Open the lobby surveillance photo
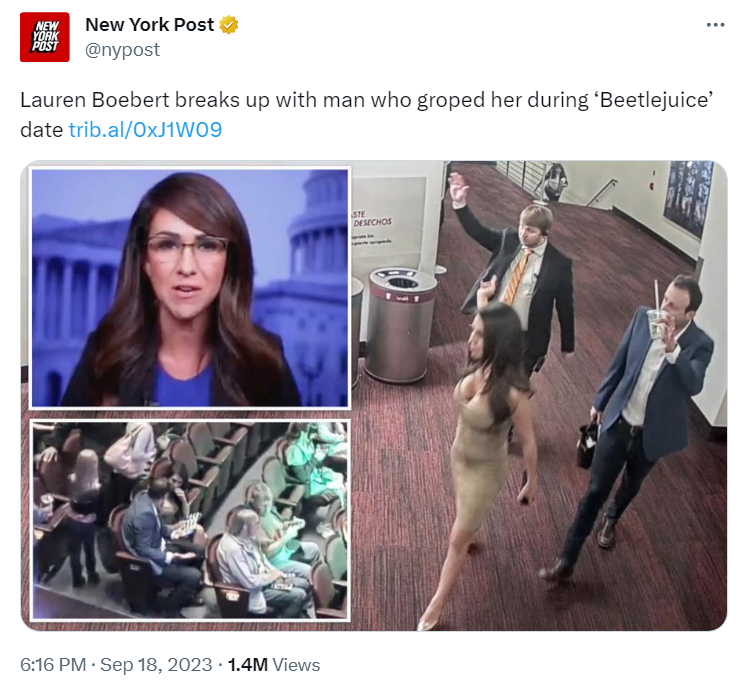This screenshot has height=685, width=741. [539, 395]
